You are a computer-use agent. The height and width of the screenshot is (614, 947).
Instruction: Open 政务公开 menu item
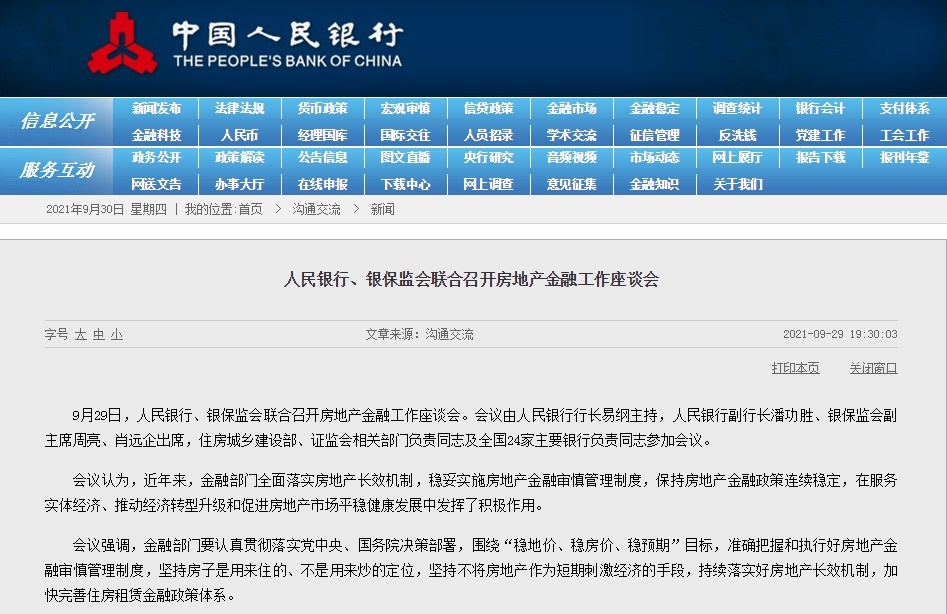pos(156,158)
